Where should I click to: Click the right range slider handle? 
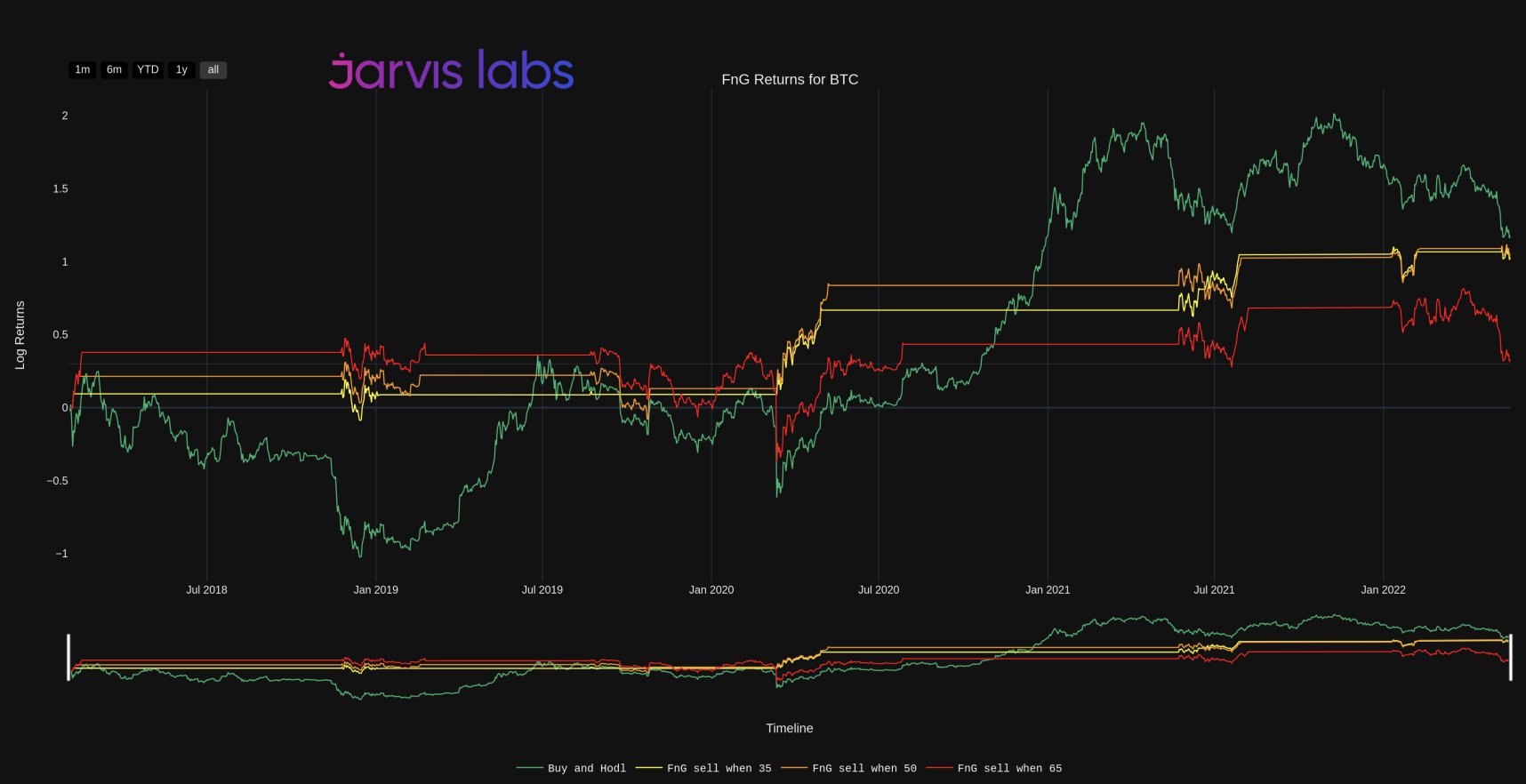coord(1510,657)
